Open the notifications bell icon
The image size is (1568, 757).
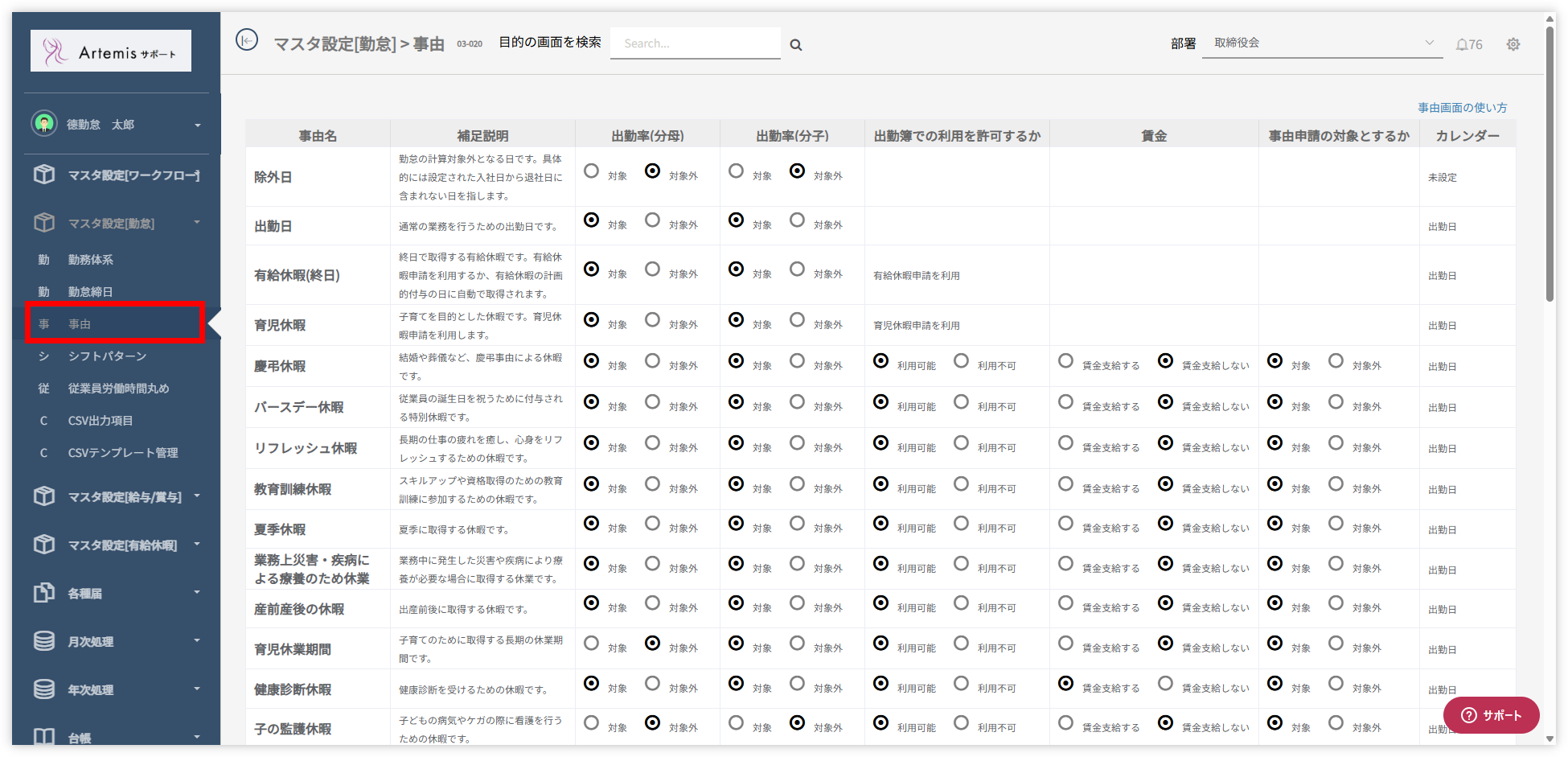[1462, 44]
